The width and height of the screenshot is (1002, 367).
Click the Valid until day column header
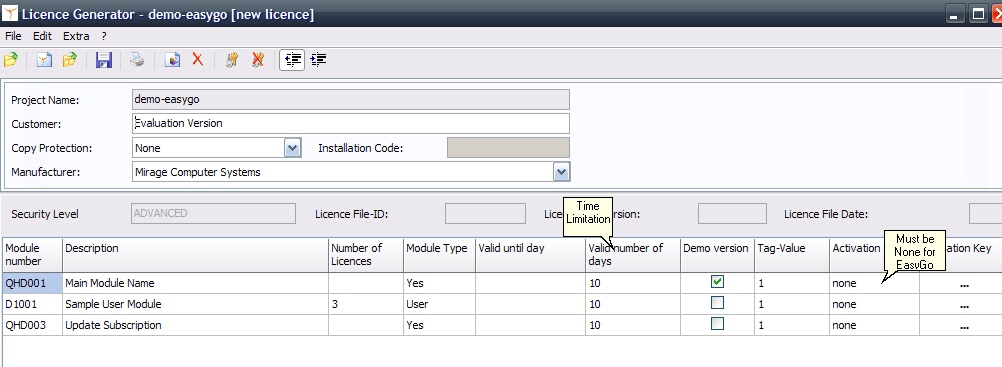coord(530,254)
